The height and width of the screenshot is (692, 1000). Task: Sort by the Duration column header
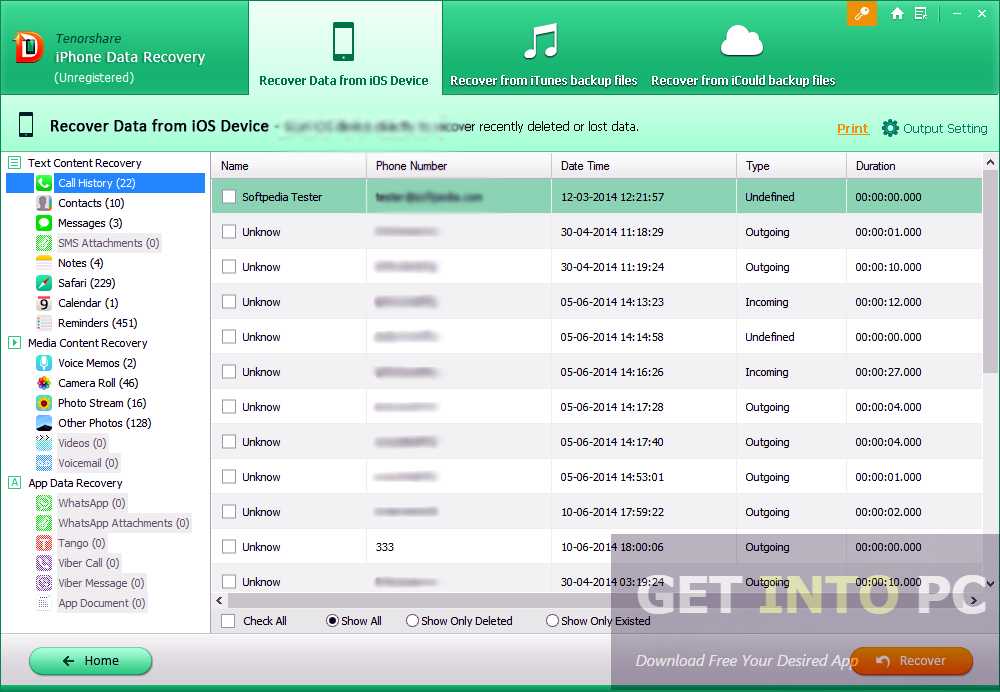915,166
